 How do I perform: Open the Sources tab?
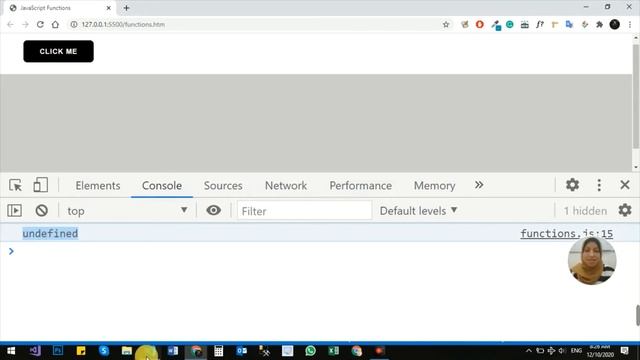point(223,186)
